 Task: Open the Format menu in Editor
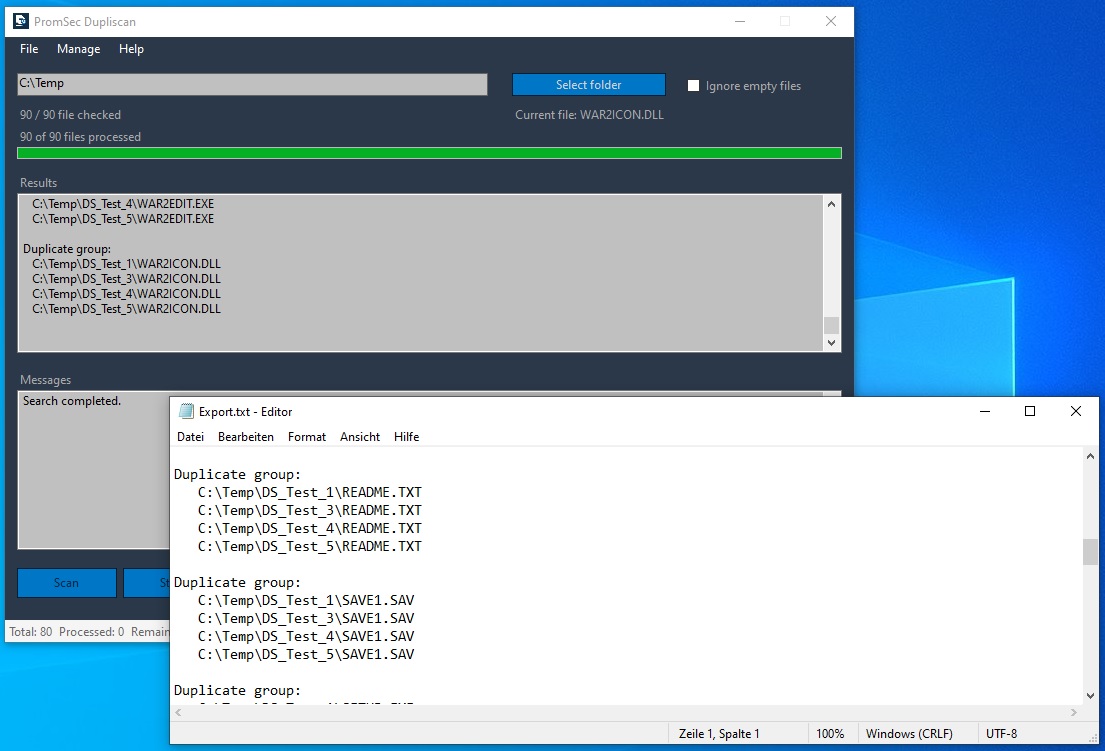306,437
